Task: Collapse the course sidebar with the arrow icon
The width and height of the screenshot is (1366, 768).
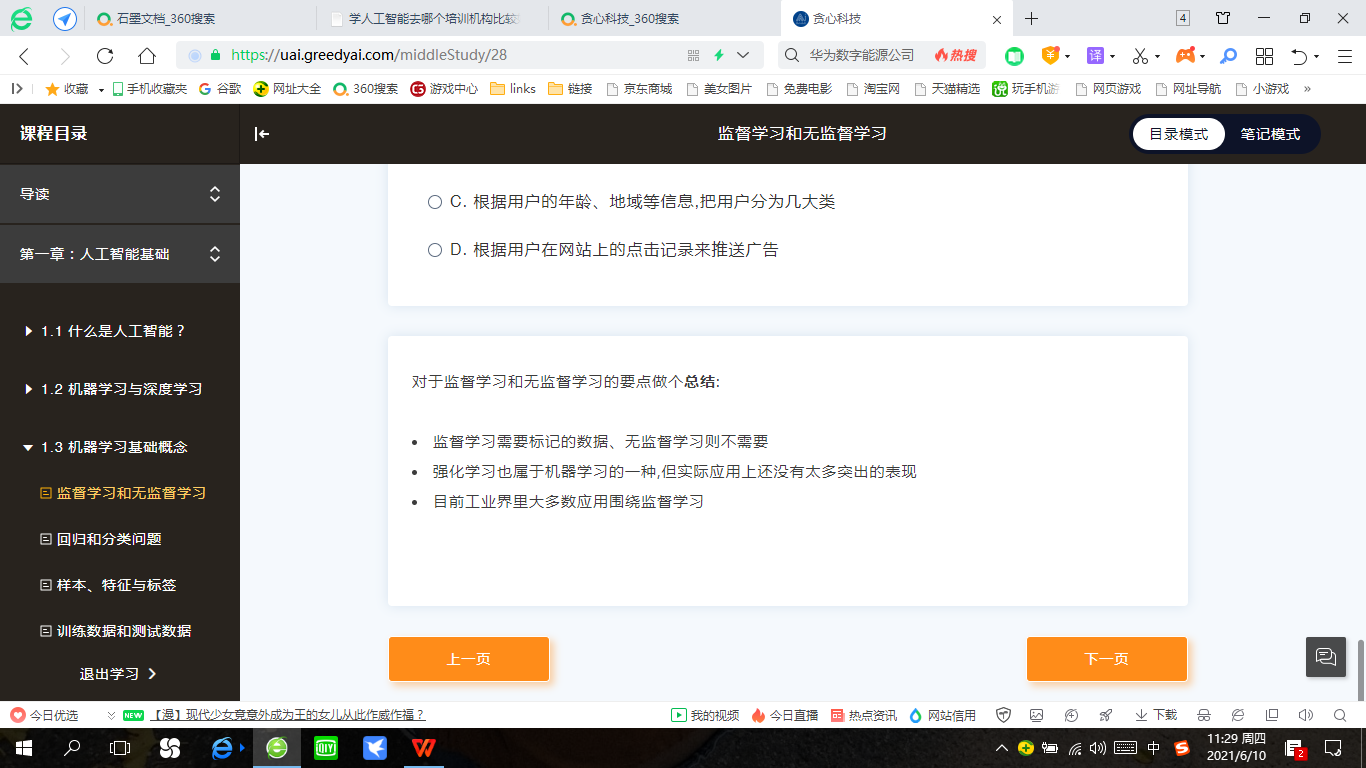Action: [263, 133]
